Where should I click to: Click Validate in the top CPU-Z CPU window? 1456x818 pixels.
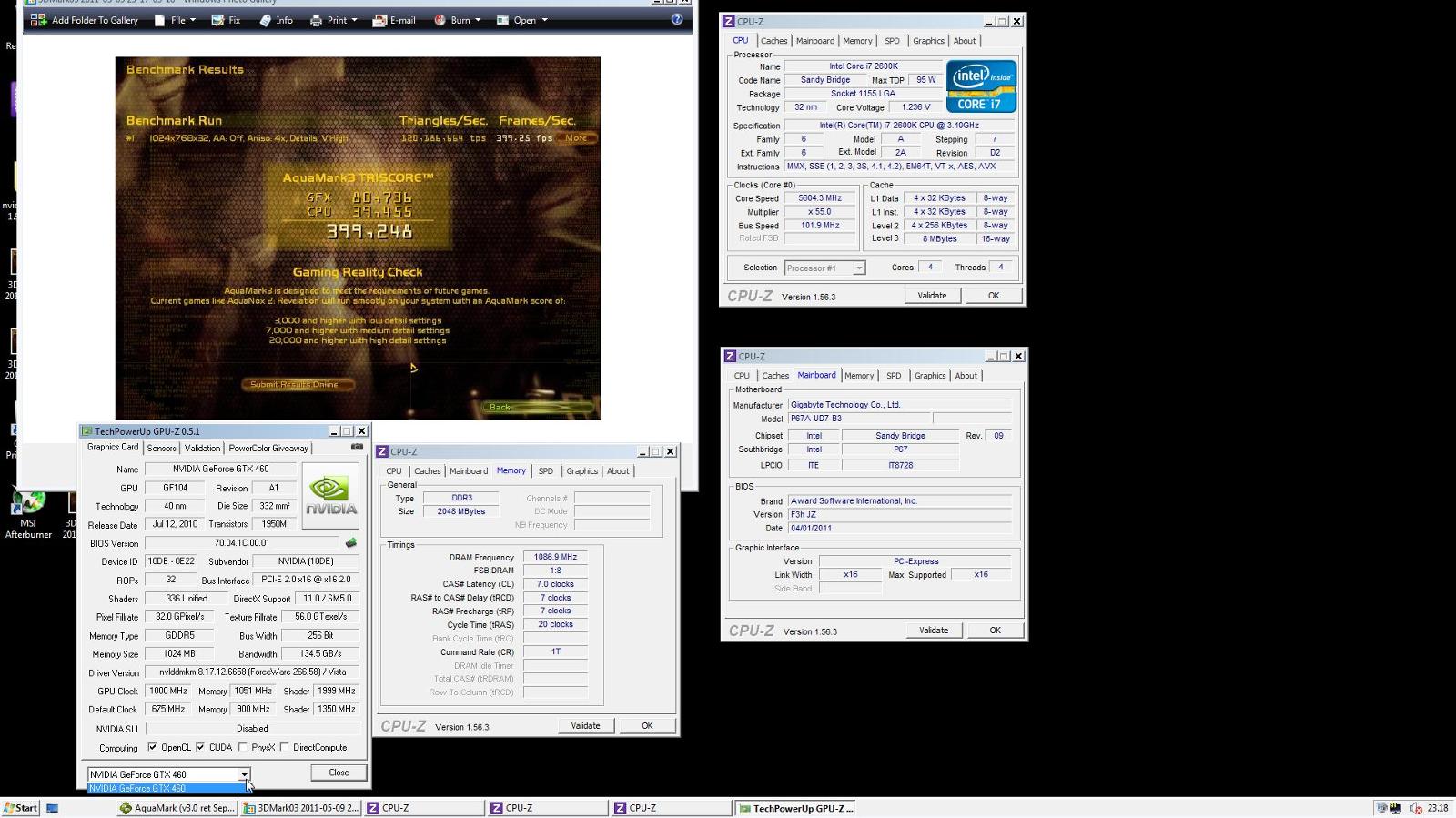932,296
